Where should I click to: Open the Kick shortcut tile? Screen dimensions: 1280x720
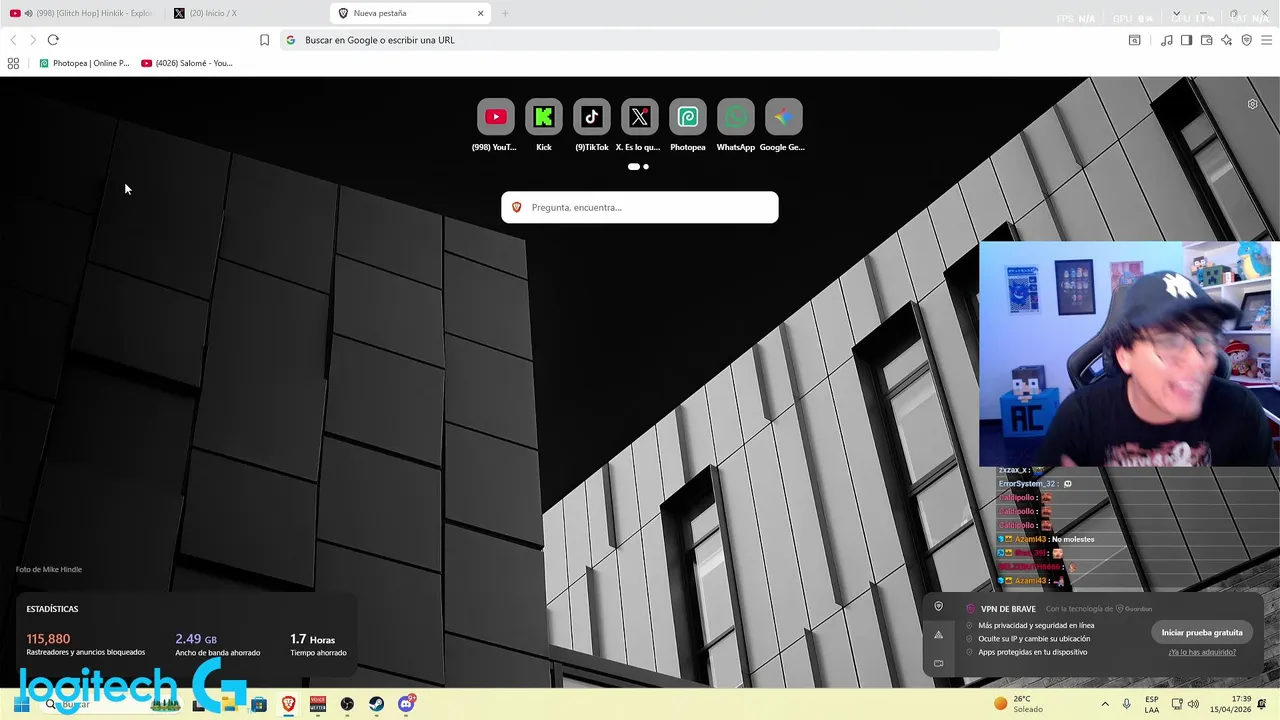click(543, 117)
